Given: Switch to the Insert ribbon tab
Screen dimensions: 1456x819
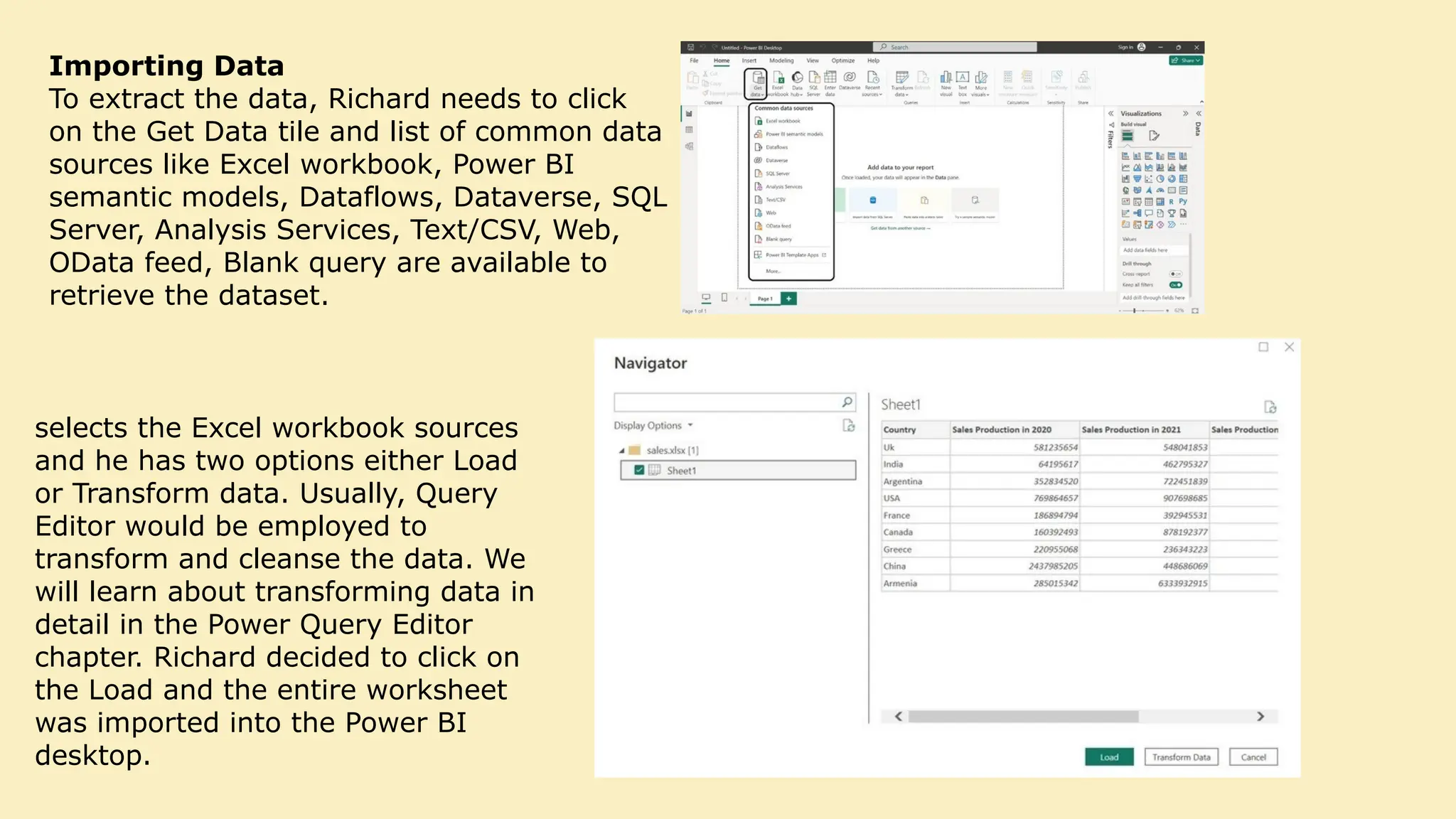Looking at the screenshot, I should pyautogui.click(x=749, y=60).
